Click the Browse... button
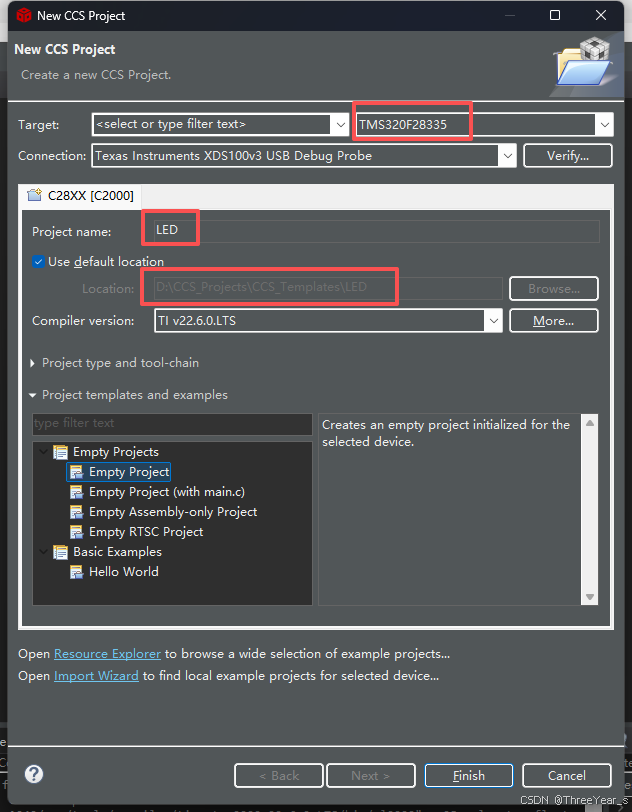 [554, 288]
